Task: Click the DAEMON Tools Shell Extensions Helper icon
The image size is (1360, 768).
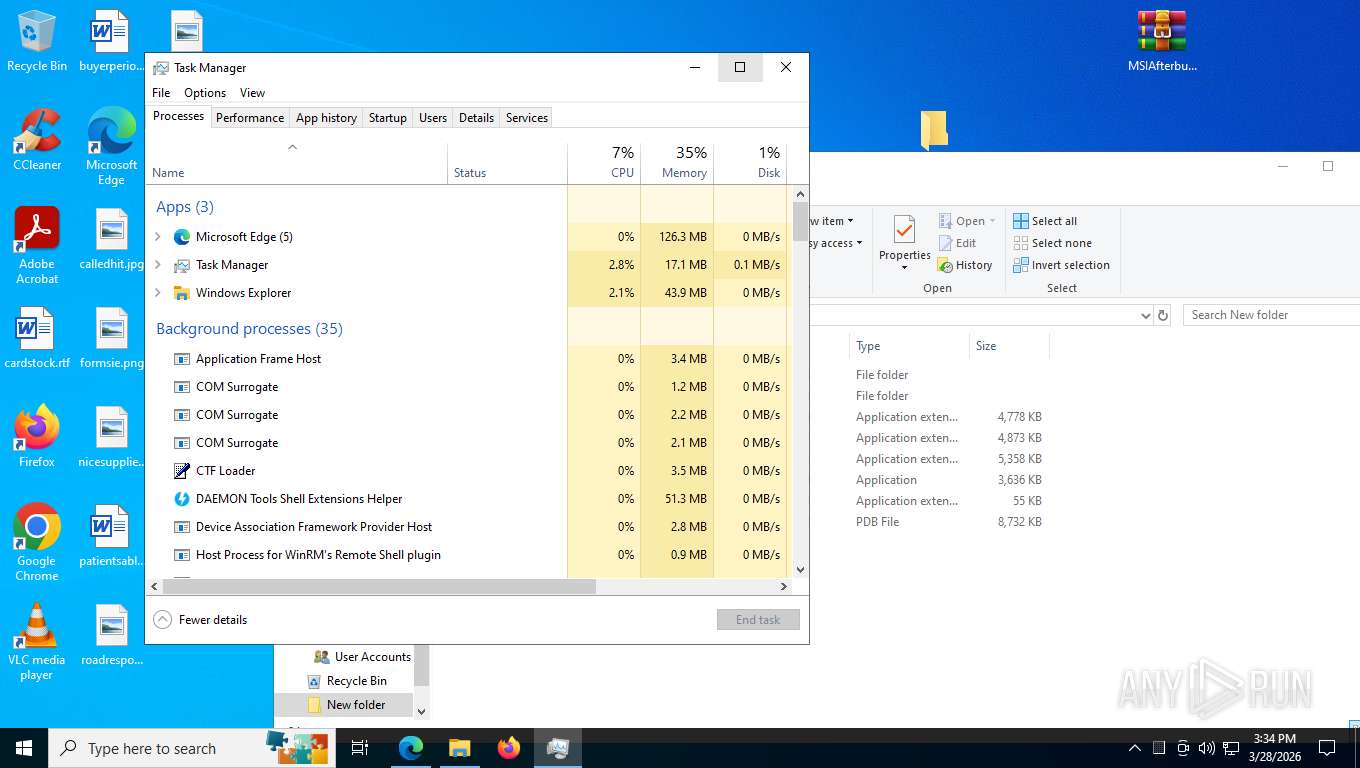Action: tap(182, 499)
